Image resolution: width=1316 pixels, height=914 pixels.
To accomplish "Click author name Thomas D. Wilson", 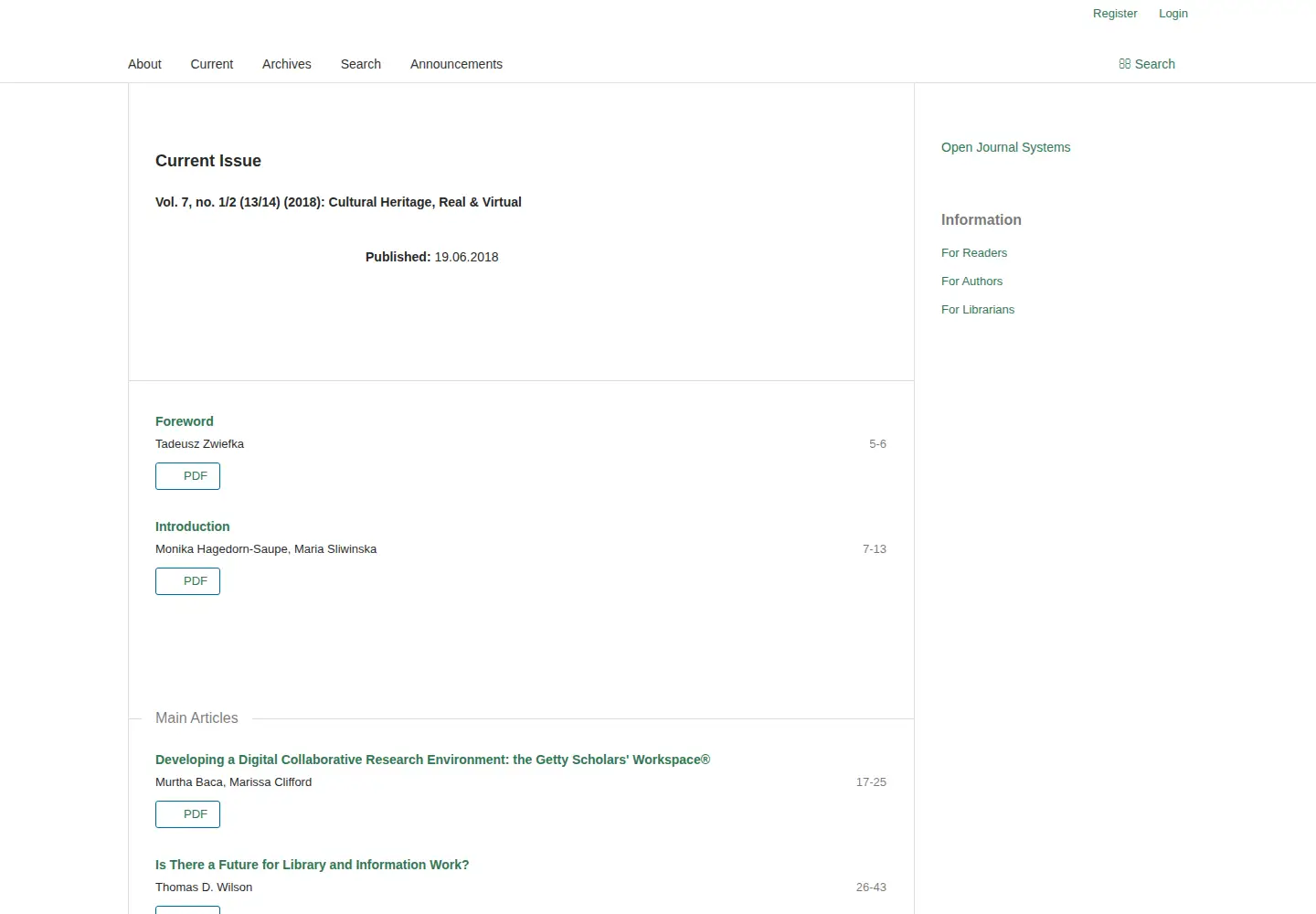I will [204, 887].
